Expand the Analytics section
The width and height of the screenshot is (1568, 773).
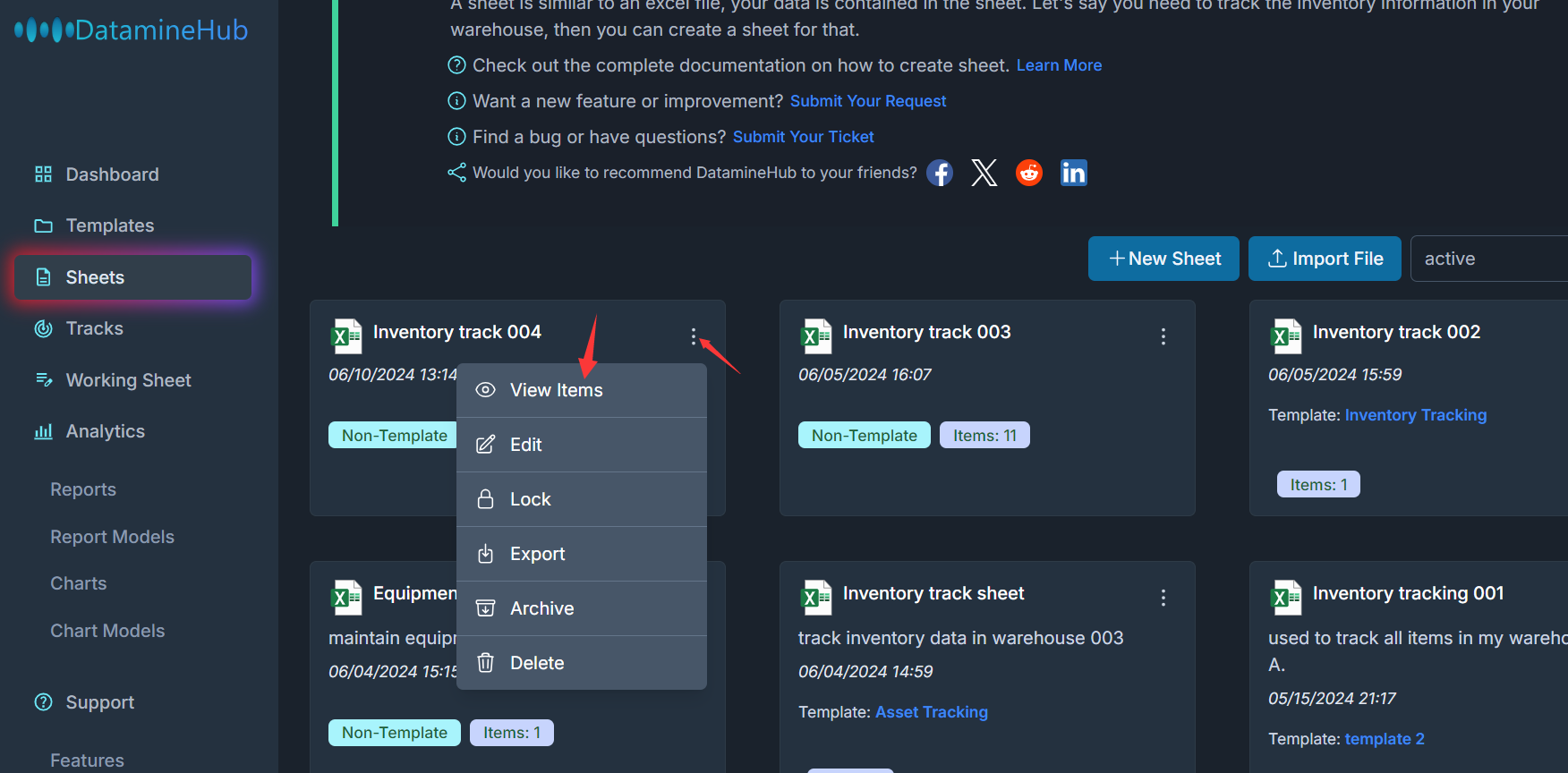coord(105,431)
